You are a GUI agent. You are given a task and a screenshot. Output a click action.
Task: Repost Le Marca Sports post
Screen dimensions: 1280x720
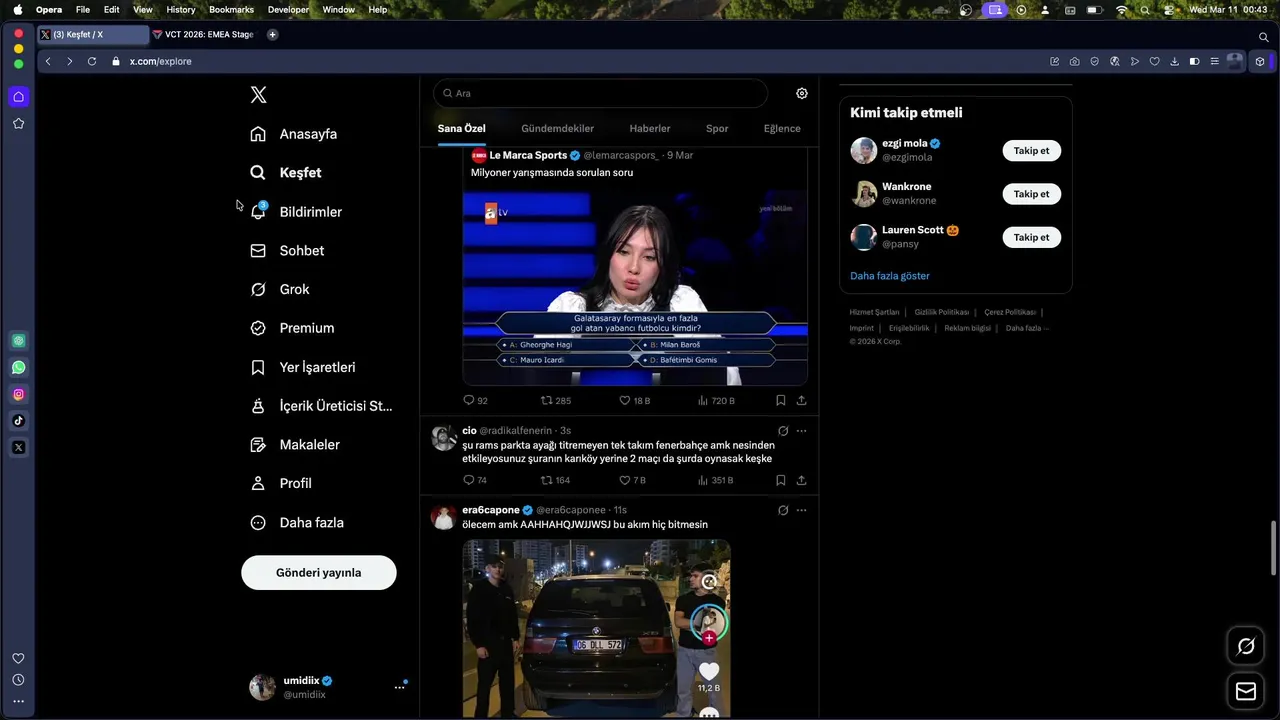point(555,400)
